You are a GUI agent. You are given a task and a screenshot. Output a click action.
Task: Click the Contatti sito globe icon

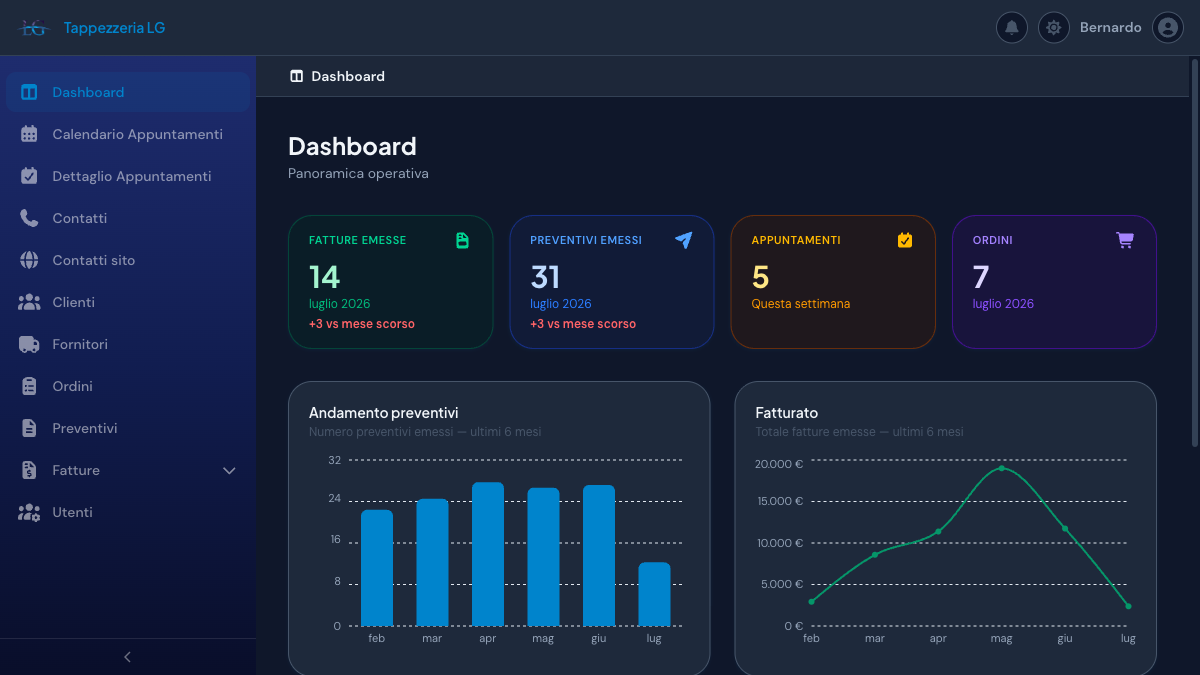click(29, 260)
